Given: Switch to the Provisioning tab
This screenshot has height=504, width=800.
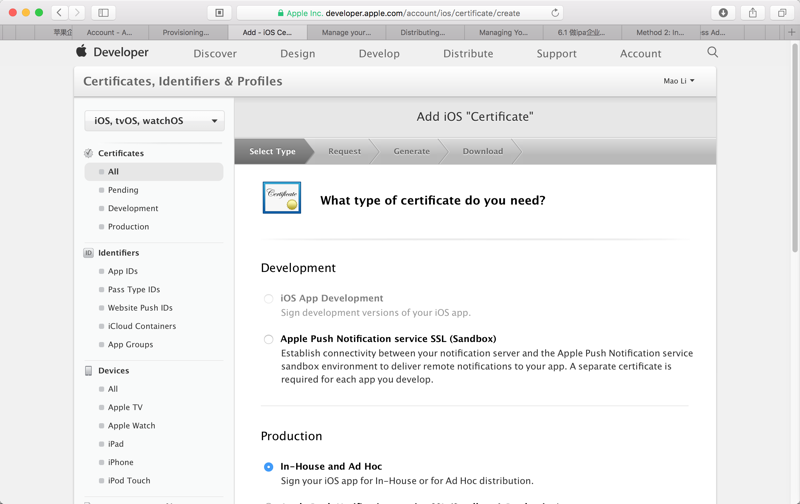Looking at the screenshot, I should pos(185,32).
